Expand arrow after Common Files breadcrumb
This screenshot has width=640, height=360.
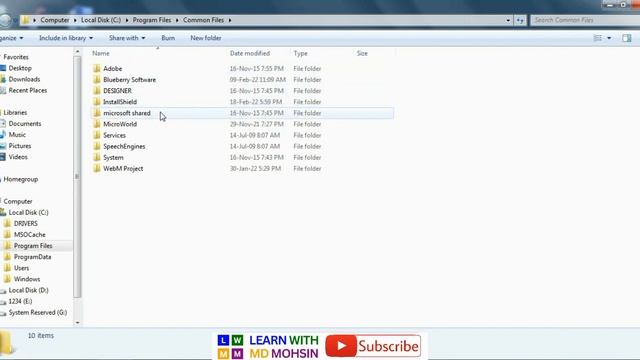point(230,20)
